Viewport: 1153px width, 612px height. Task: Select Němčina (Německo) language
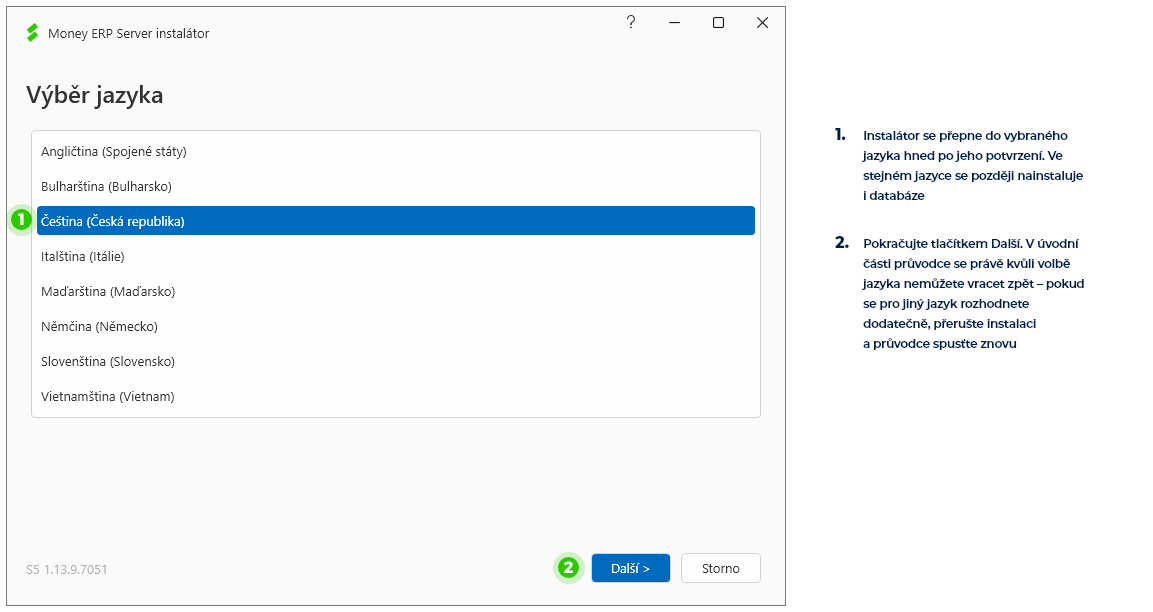coord(396,326)
